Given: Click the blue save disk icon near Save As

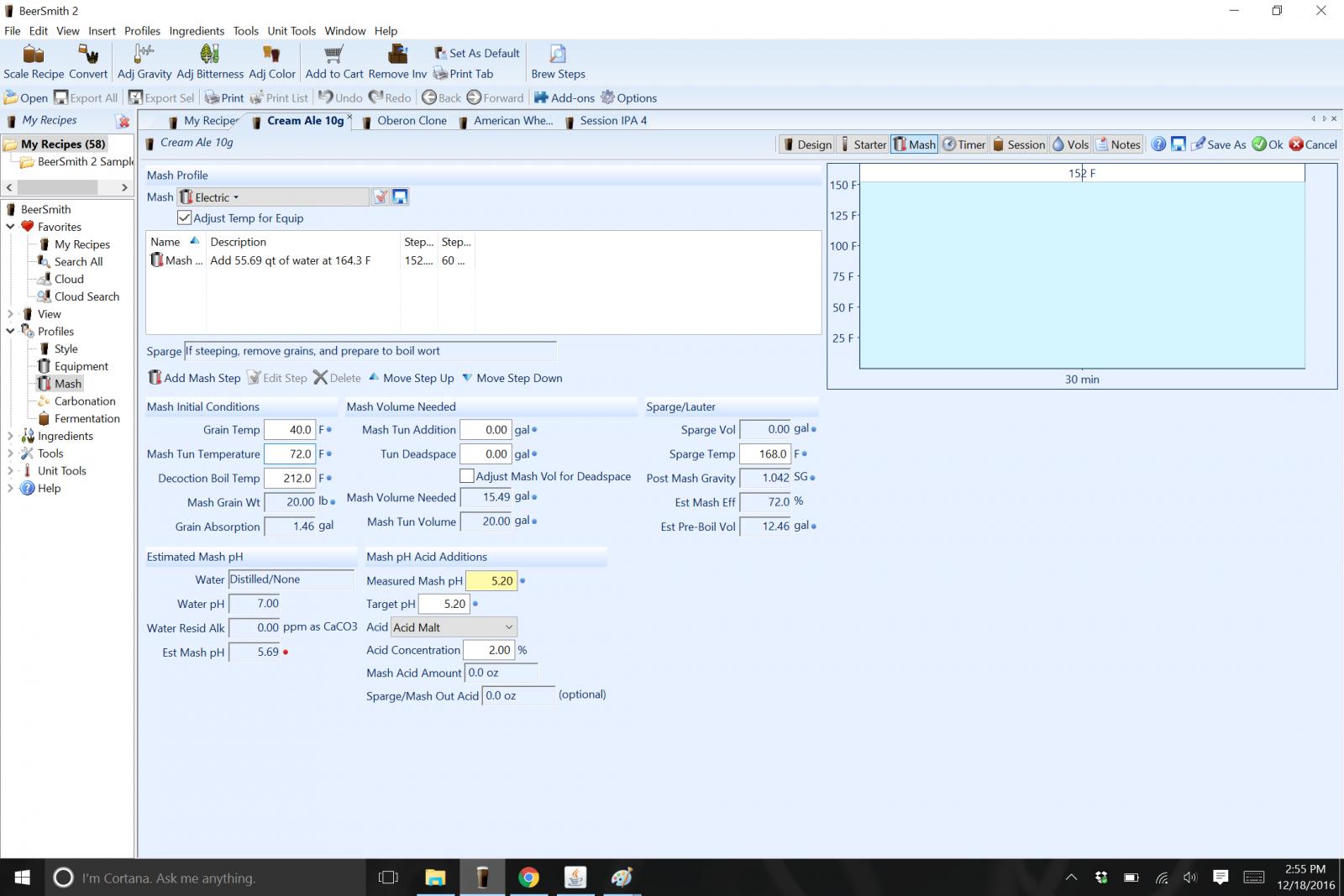Looking at the screenshot, I should 1178,144.
